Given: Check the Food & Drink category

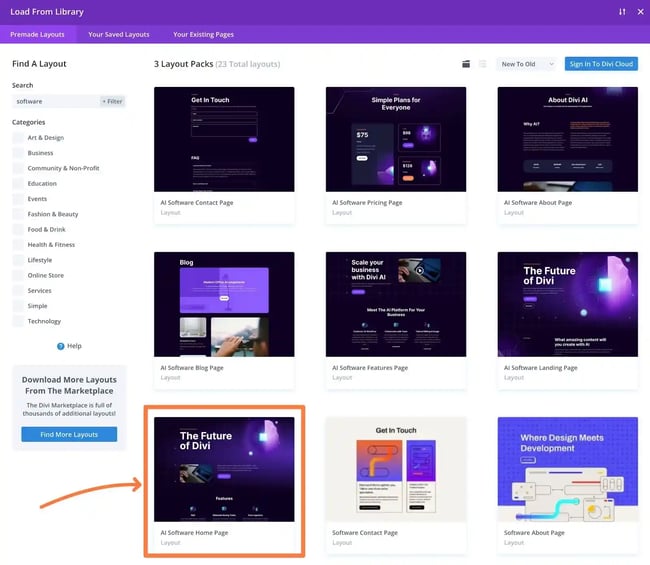Looking at the screenshot, I should [18, 230].
